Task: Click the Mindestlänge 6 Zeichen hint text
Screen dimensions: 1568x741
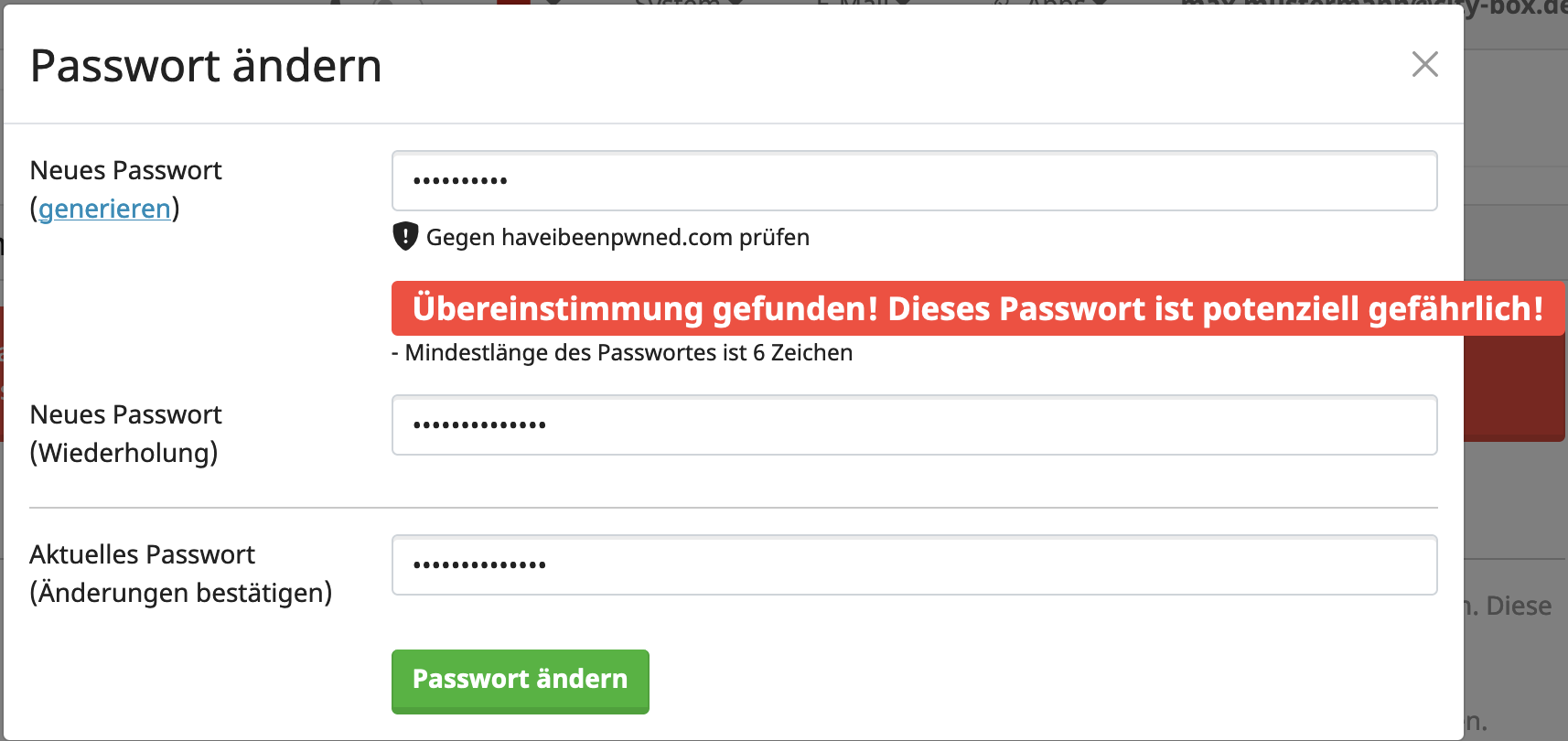Action: click(622, 353)
